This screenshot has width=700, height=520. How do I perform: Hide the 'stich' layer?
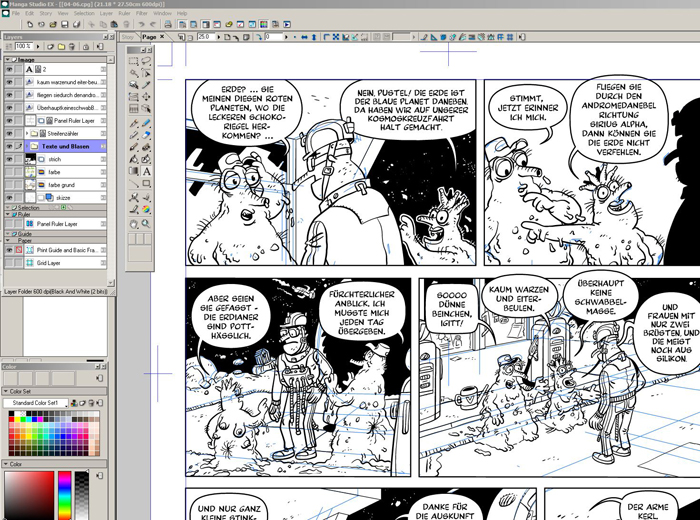(x=9, y=159)
